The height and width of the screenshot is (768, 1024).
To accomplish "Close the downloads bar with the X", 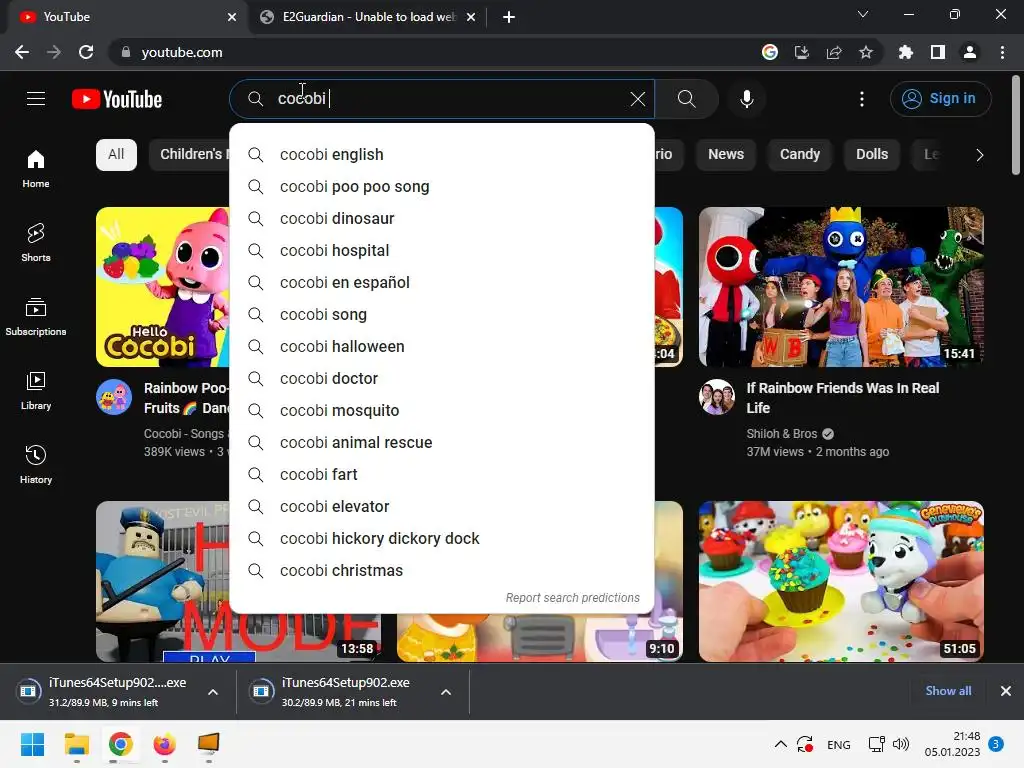I will click(1006, 691).
